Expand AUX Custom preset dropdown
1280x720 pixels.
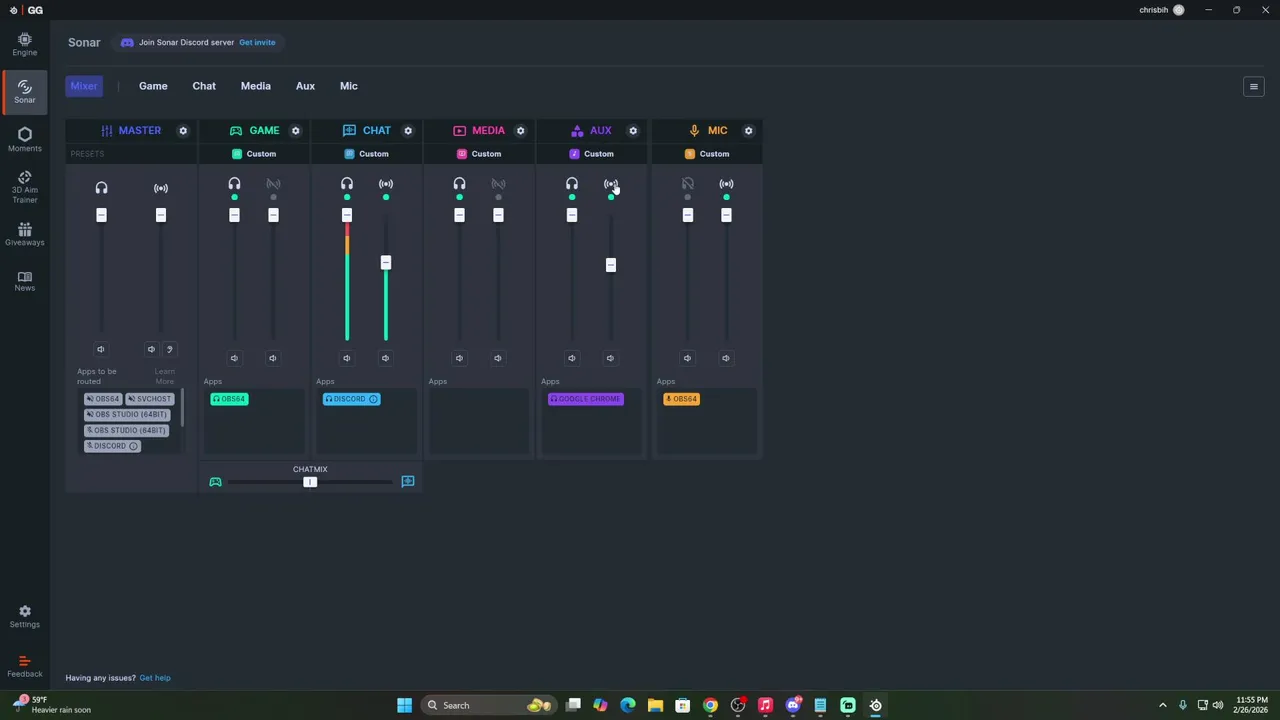(x=592, y=154)
